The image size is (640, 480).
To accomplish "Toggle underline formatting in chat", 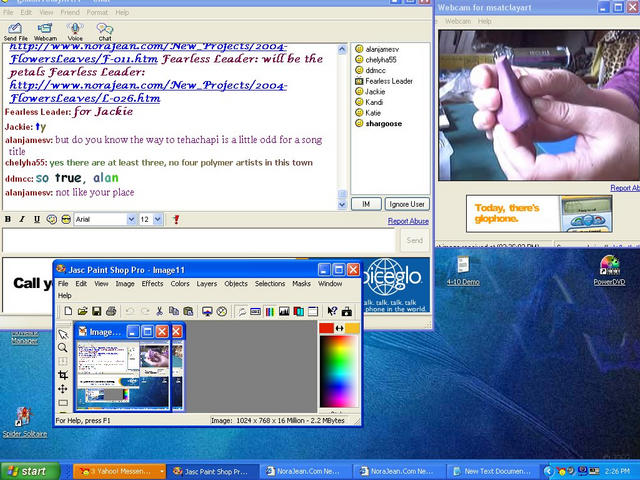I will tap(37, 219).
